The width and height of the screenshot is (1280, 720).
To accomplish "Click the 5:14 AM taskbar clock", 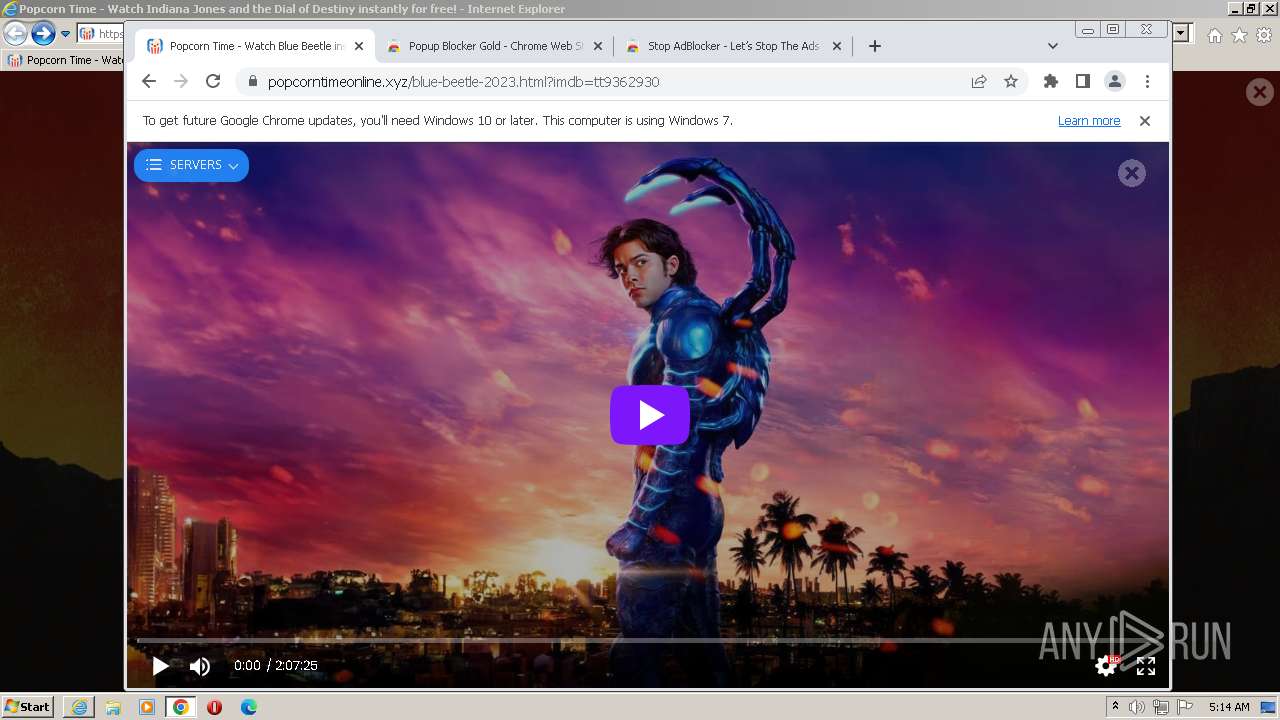I will pyautogui.click(x=1229, y=707).
